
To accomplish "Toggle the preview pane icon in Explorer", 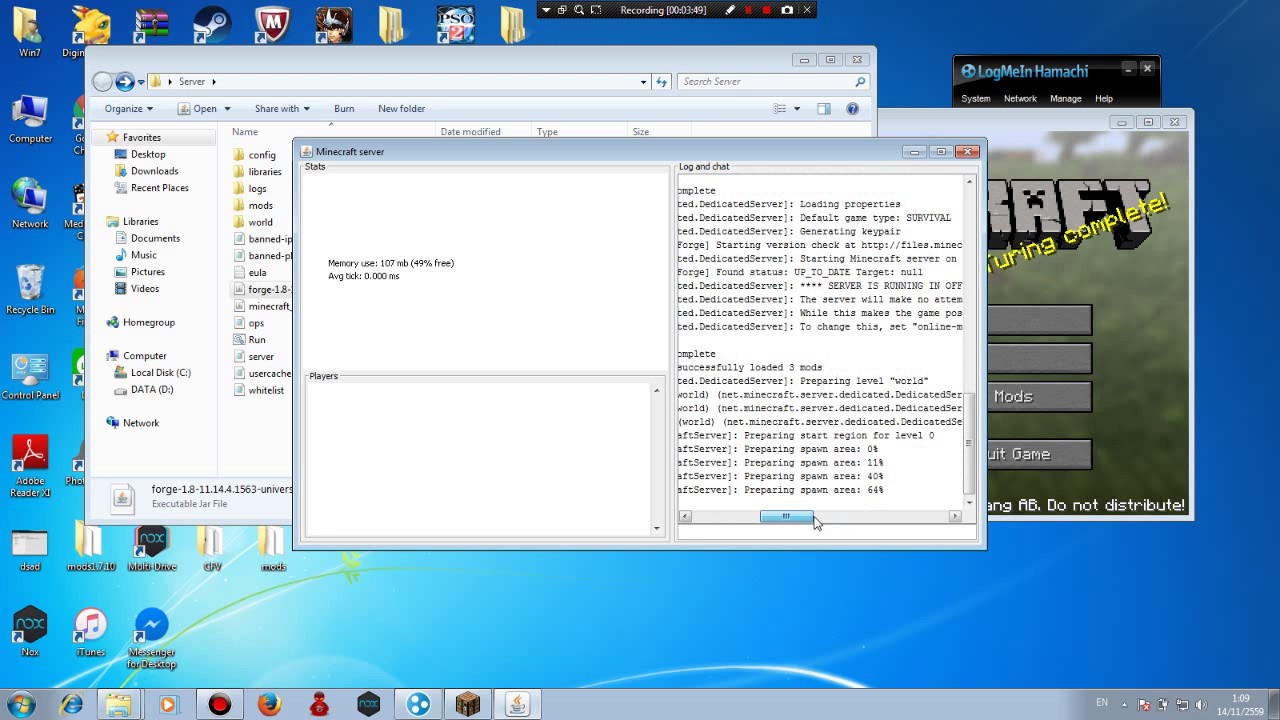I will (x=824, y=109).
